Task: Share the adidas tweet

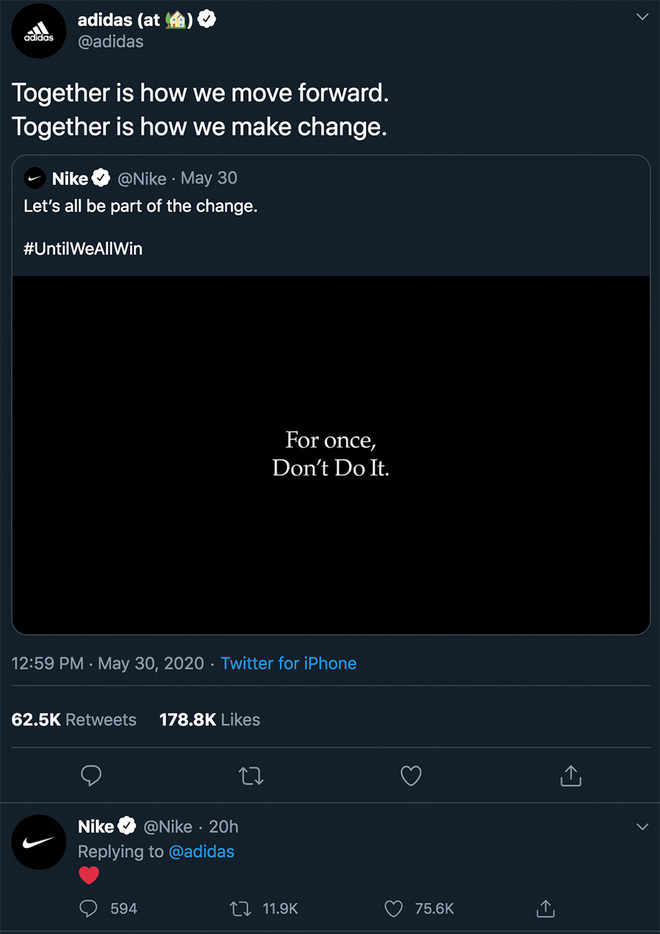Action: click(x=571, y=776)
